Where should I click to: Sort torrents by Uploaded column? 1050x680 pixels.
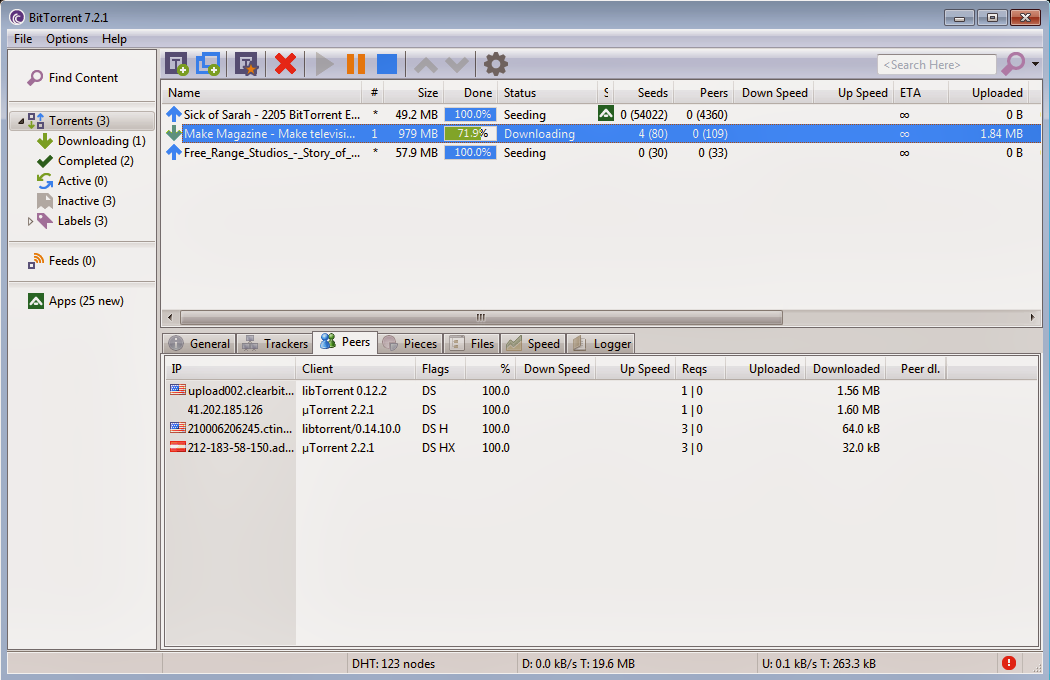click(x=988, y=93)
